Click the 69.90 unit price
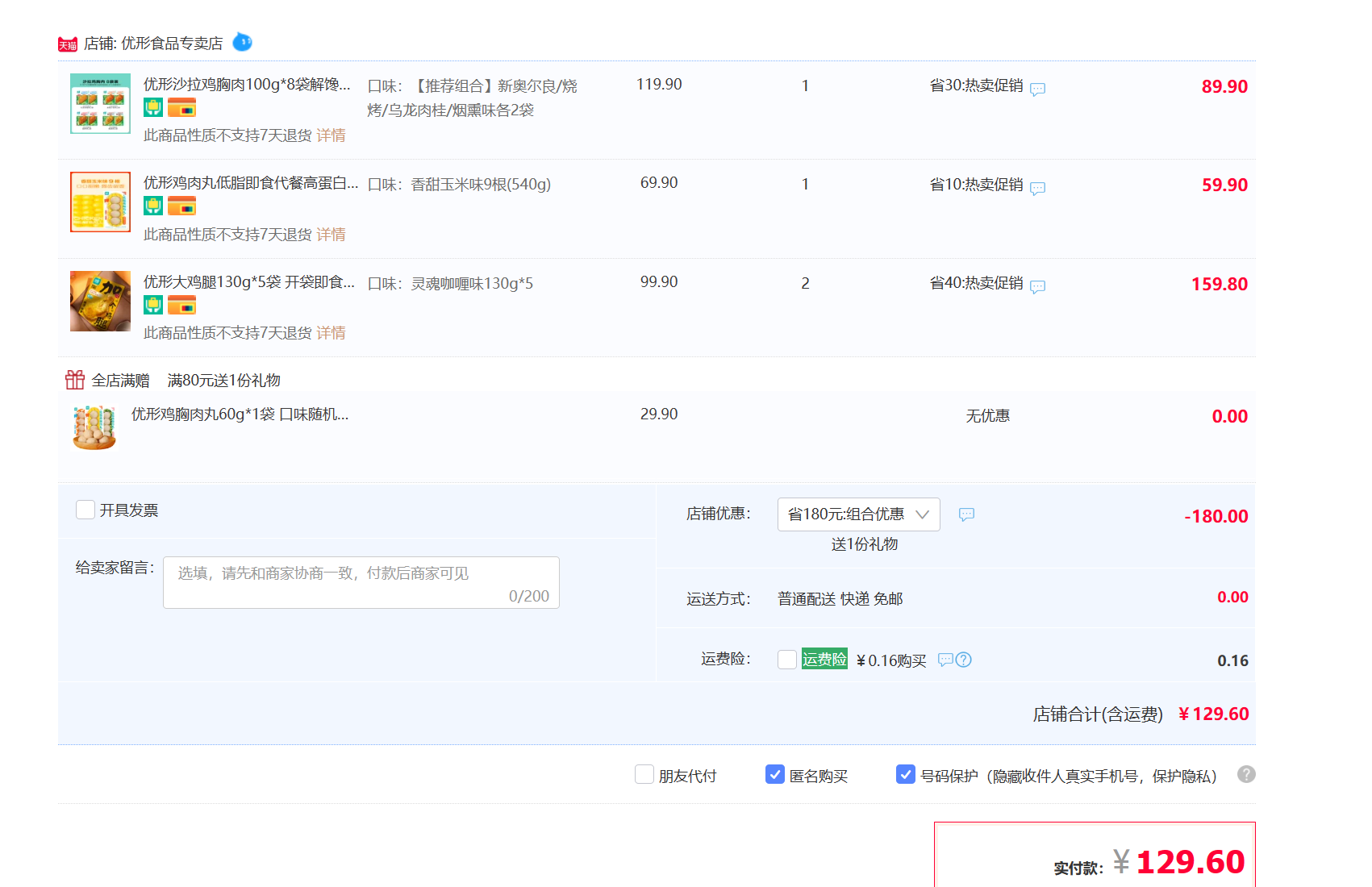 pos(659,183)
